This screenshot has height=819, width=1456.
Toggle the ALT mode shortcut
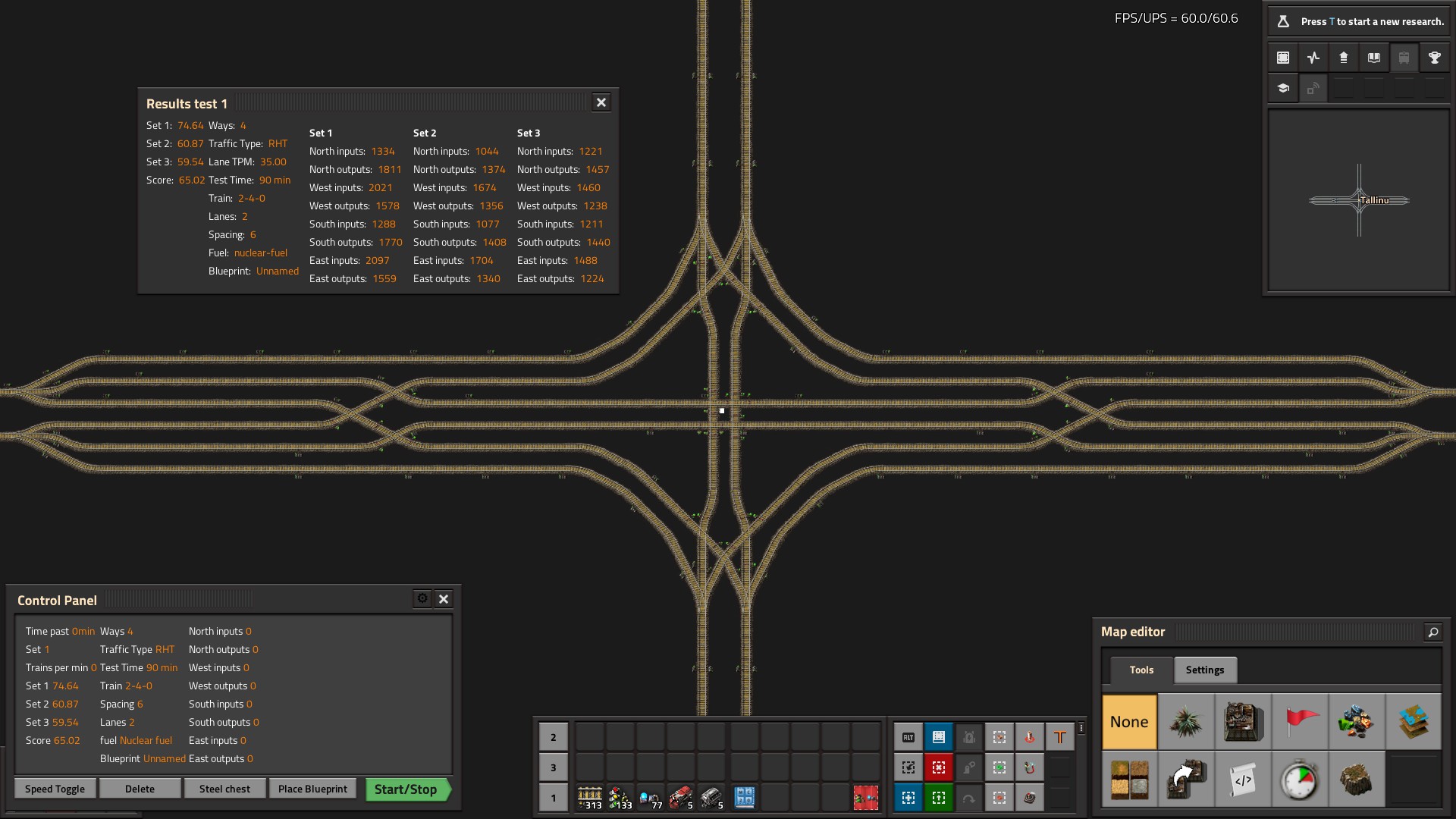(x=908, y=736)
